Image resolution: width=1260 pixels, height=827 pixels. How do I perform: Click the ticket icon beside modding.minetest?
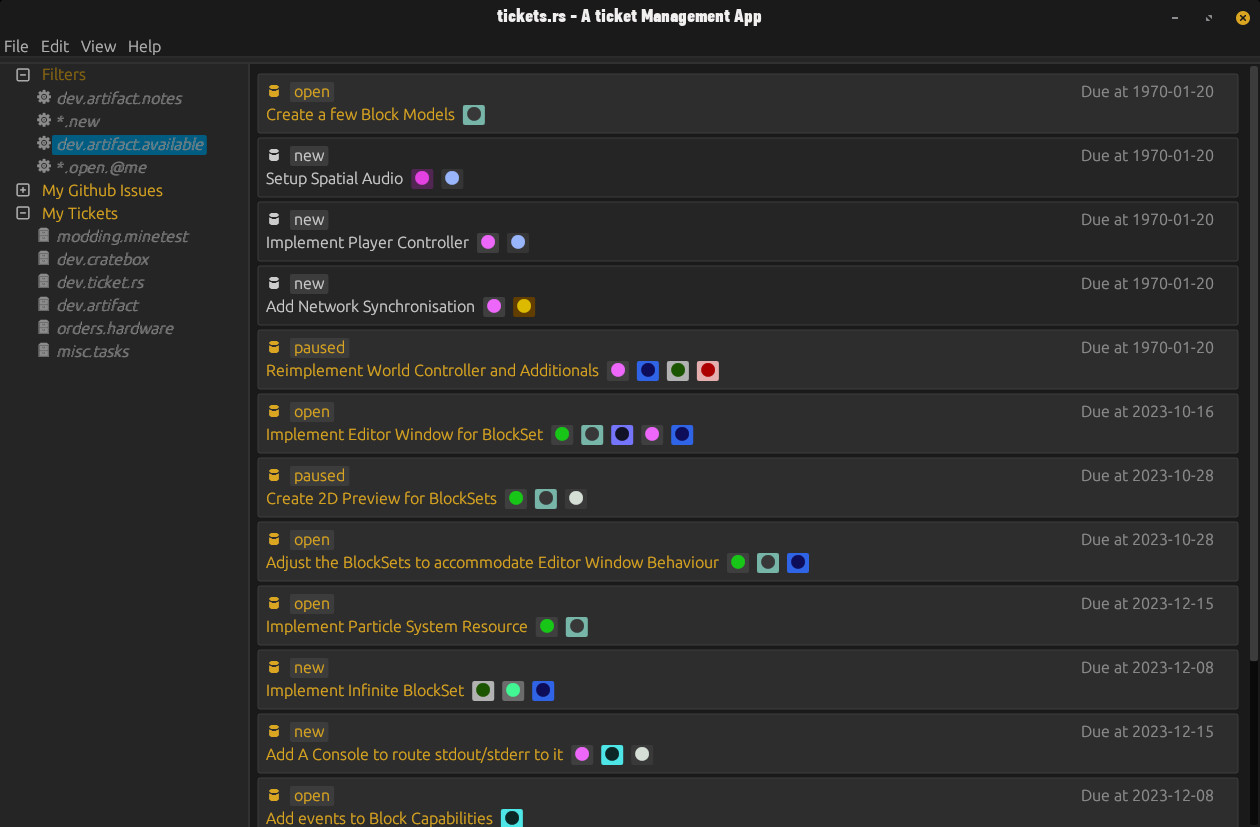tap(42, 236)
